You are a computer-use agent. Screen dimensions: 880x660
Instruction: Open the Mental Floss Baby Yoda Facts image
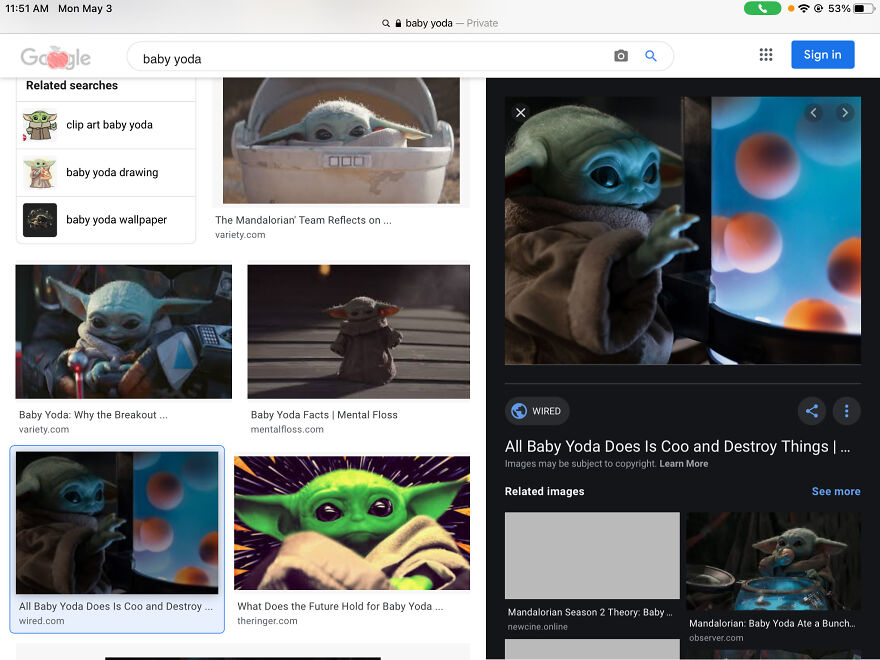click(x=358, y=331)
